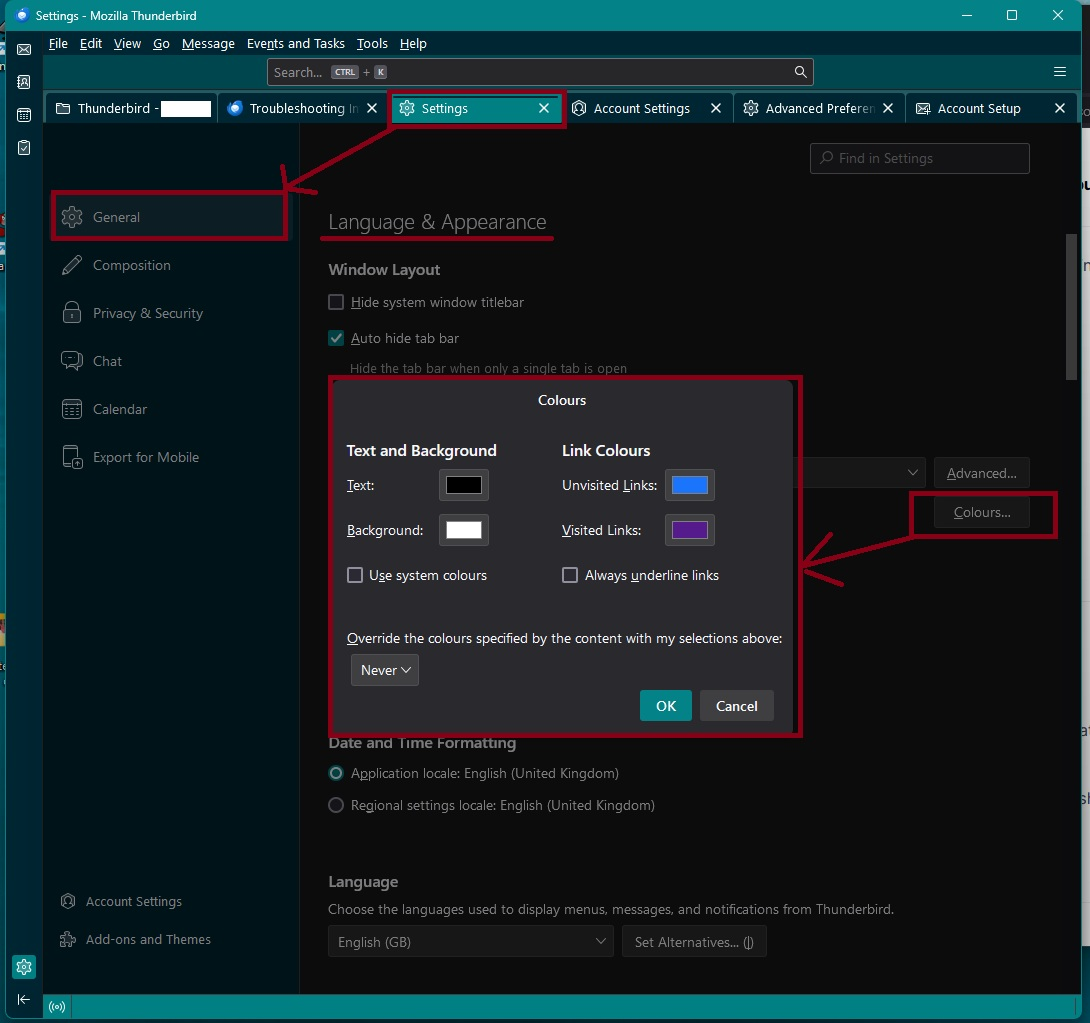1090x1023 pixels.
Task: Switch to the Account Settings tab
Action: [x=641, y=108]
